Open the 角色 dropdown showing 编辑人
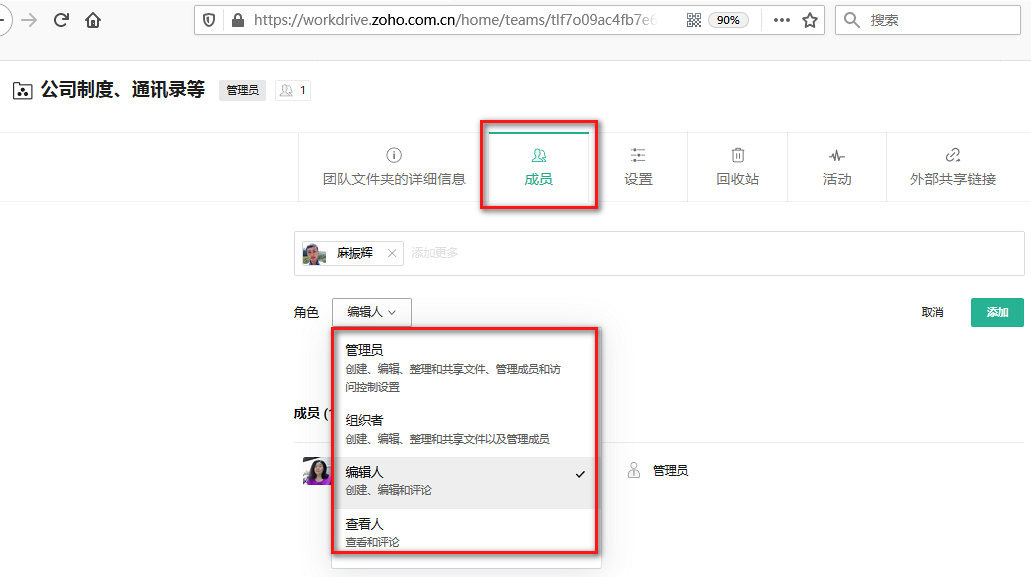 pyautogui.click(x=371, y=311)
